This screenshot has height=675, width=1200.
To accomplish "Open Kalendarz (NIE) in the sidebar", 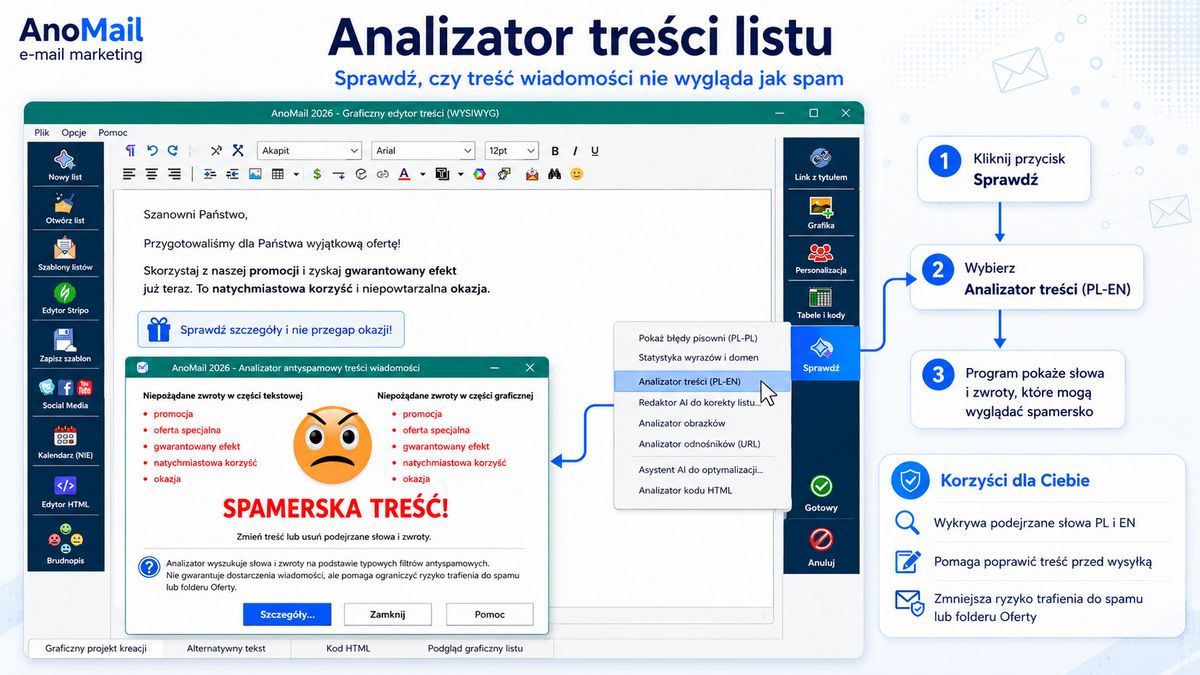I will (x=65, y=441).
